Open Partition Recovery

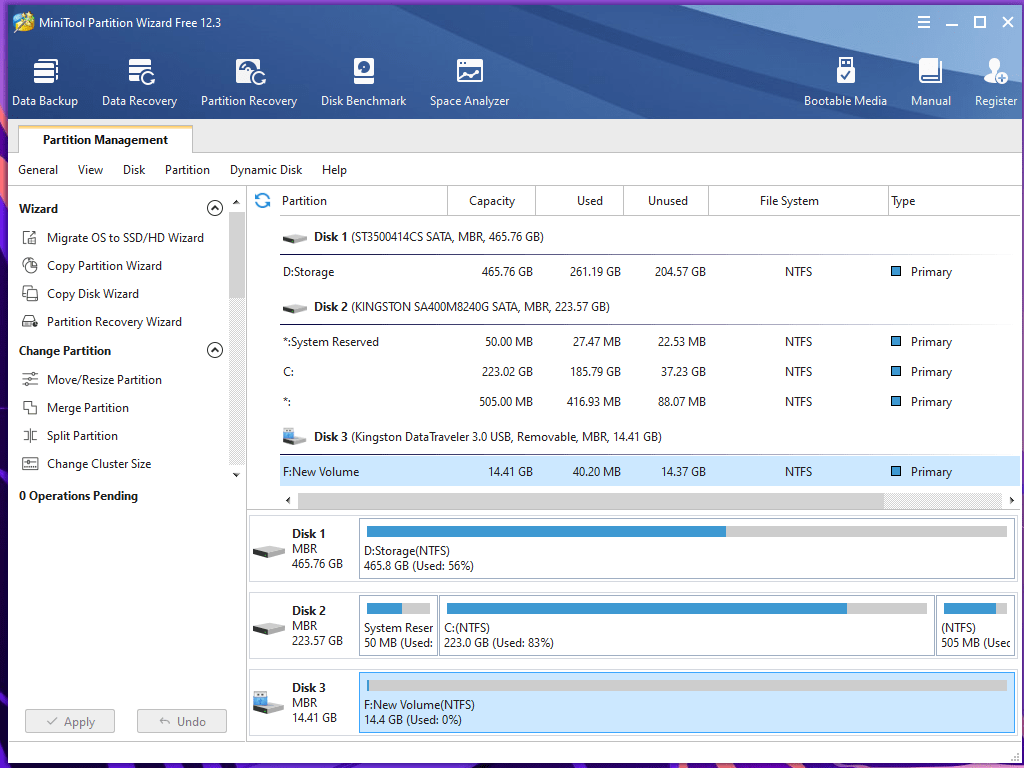tap(248, 80)
